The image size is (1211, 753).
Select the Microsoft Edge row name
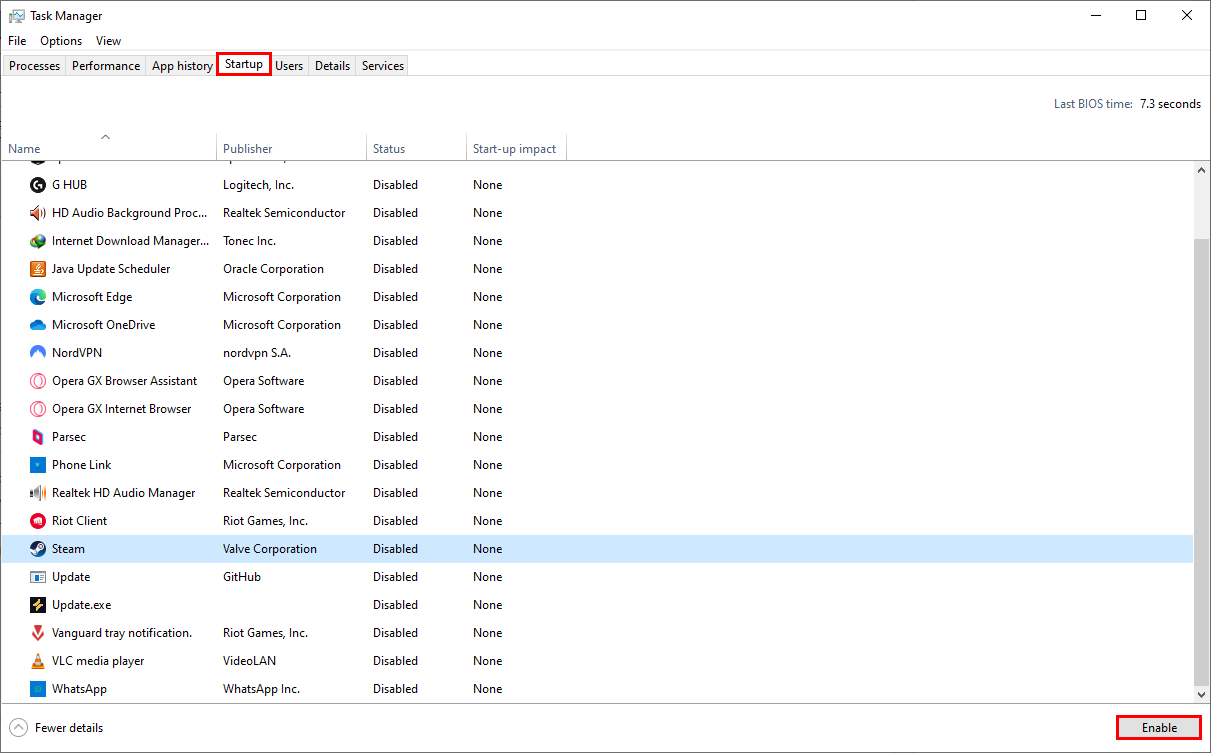pos(92,297)
